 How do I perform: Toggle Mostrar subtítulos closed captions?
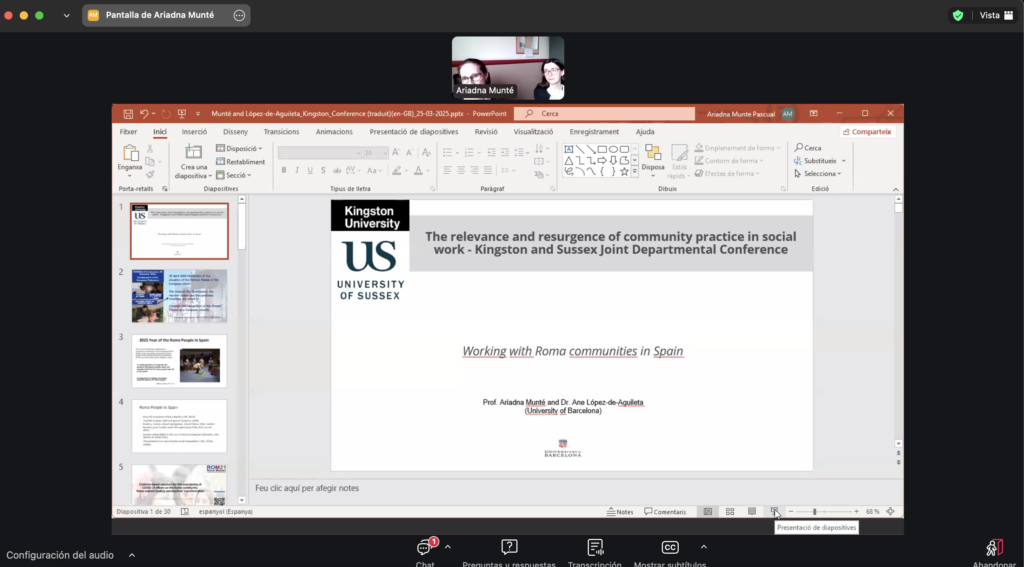tap(670, 549)
